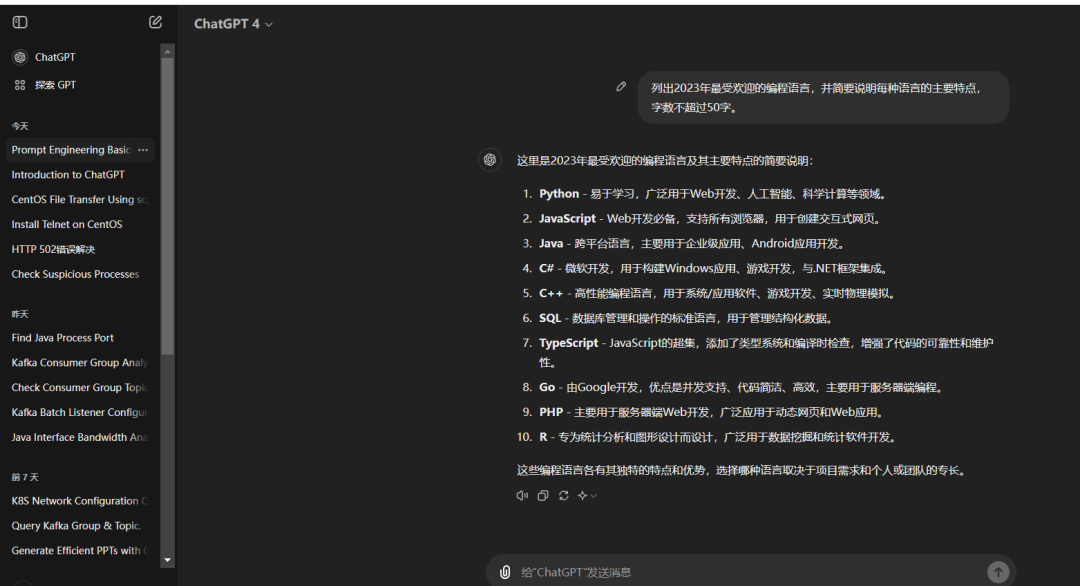Click the user prompt bubble about 2023年编程语言
Image resolution: width=1080 pixels, height=586 pixels.
point(823,98)
